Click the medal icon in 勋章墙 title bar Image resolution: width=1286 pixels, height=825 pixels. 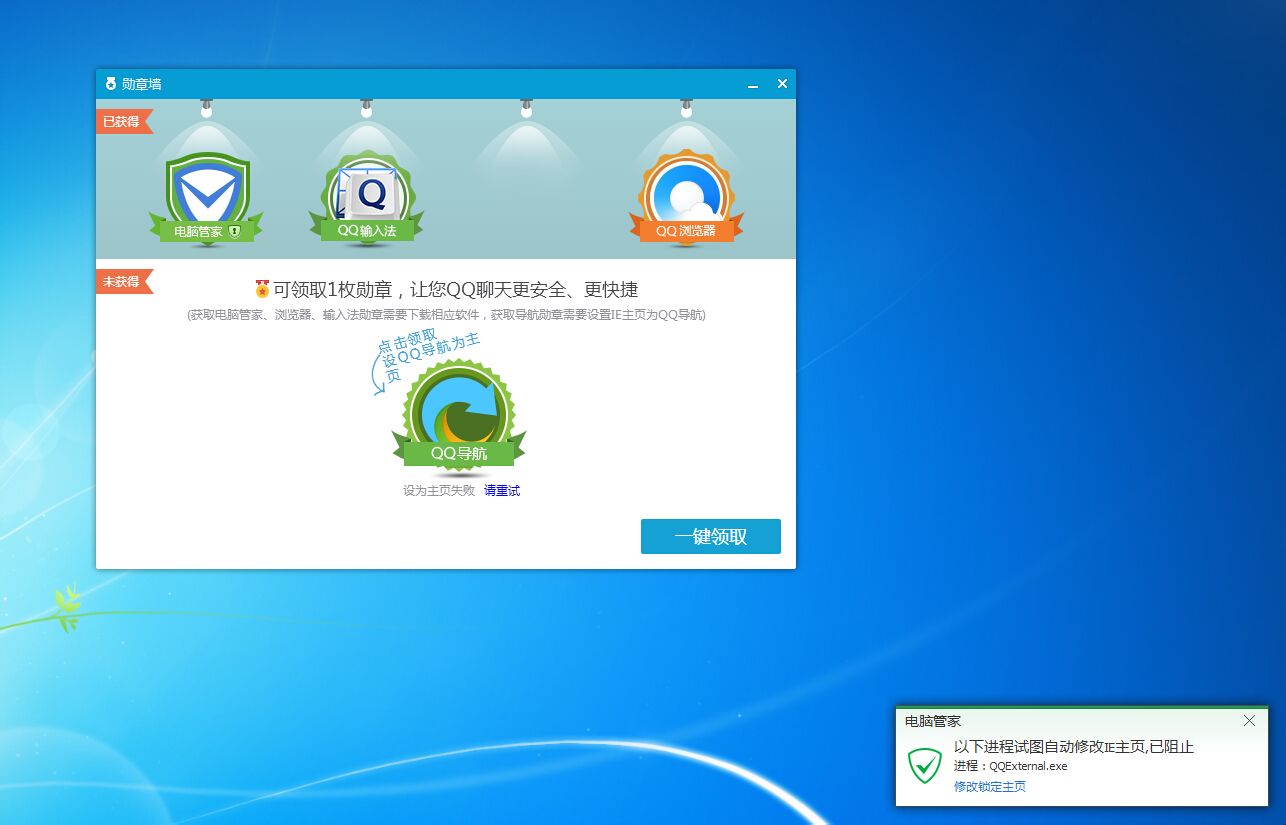111,84
